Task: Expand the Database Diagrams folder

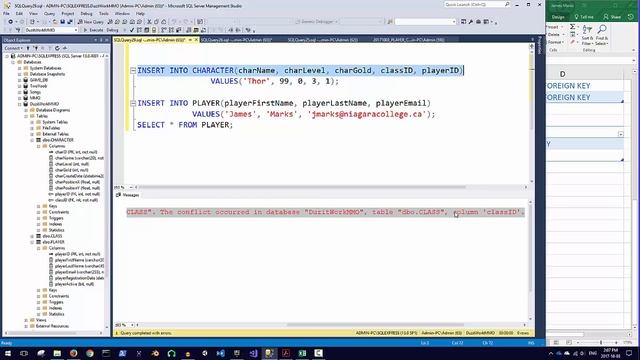Action: click(x=26, y=110)
